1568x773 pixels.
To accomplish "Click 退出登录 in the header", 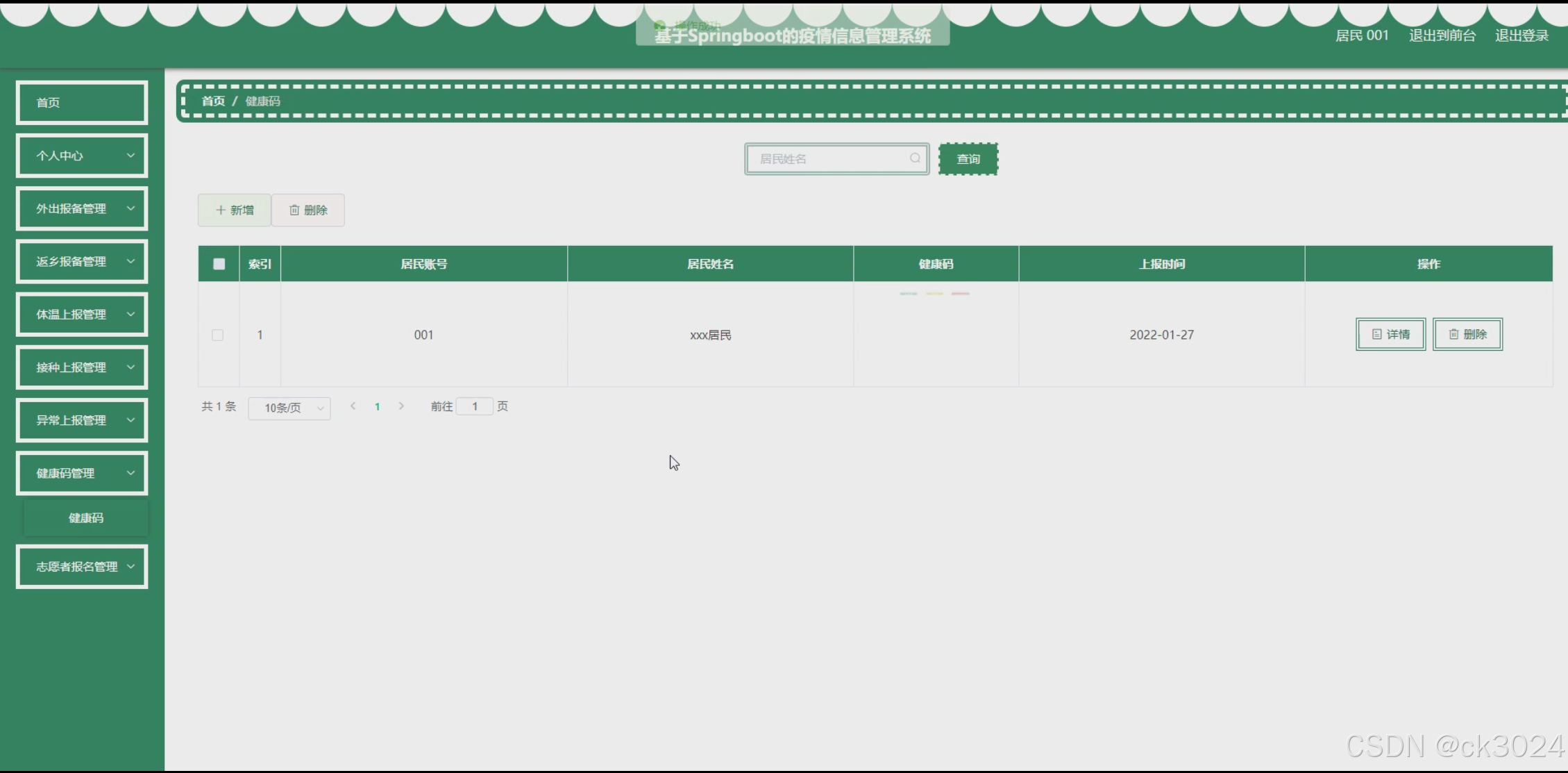I will point(1521,35).
